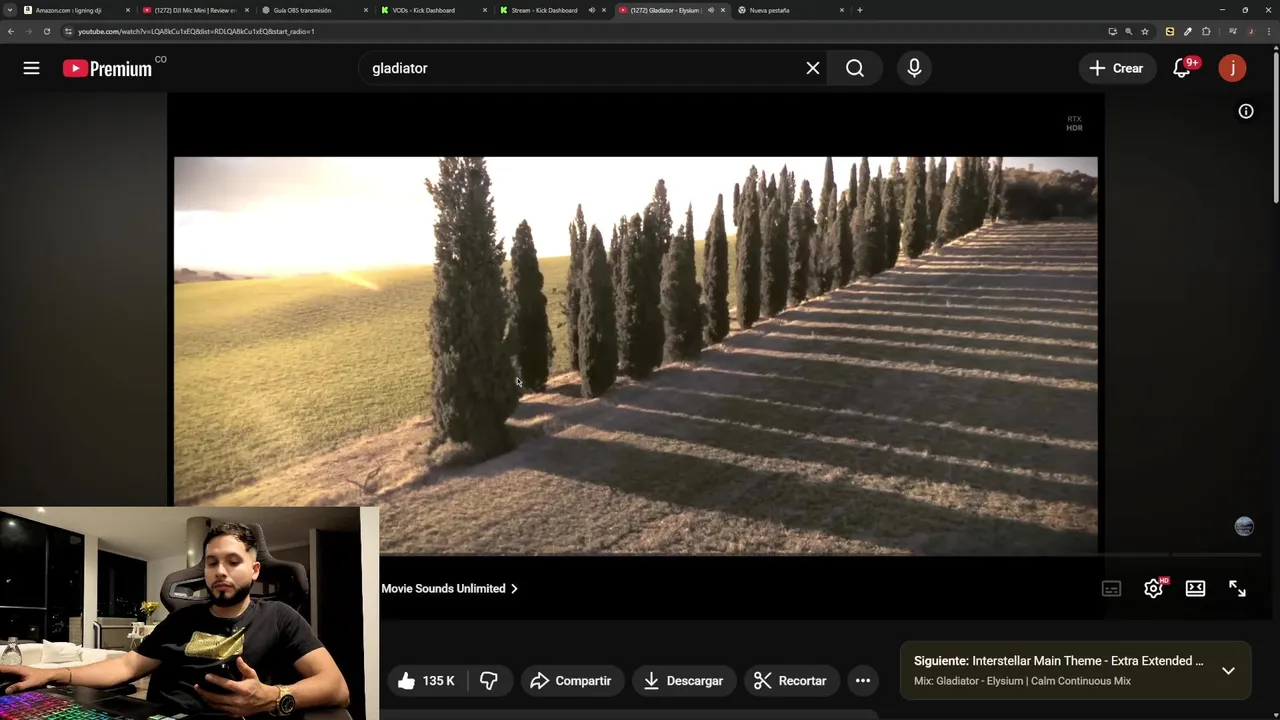Open the more actions ellipsis menu

pyautogui.click(x=862, y=681)
